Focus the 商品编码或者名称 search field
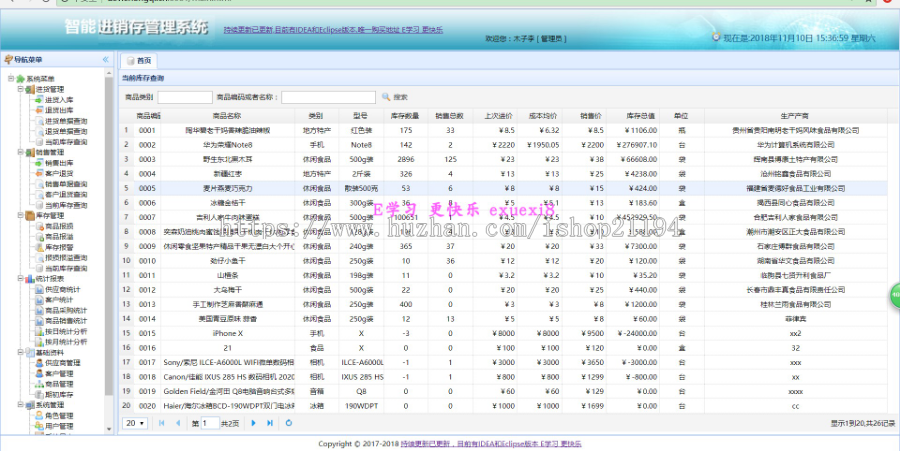 (328, 98)
